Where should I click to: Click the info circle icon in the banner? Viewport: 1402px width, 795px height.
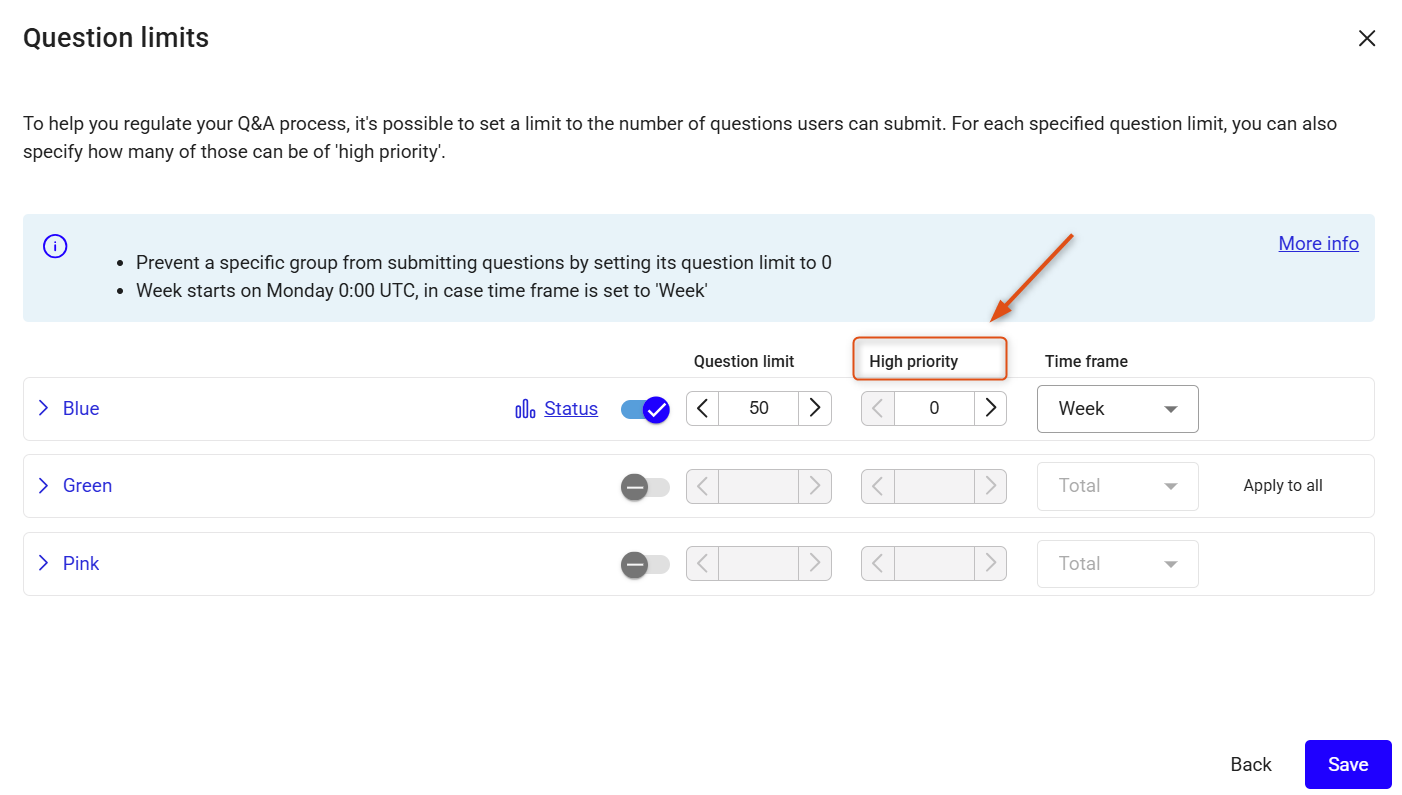coord(55,245)
